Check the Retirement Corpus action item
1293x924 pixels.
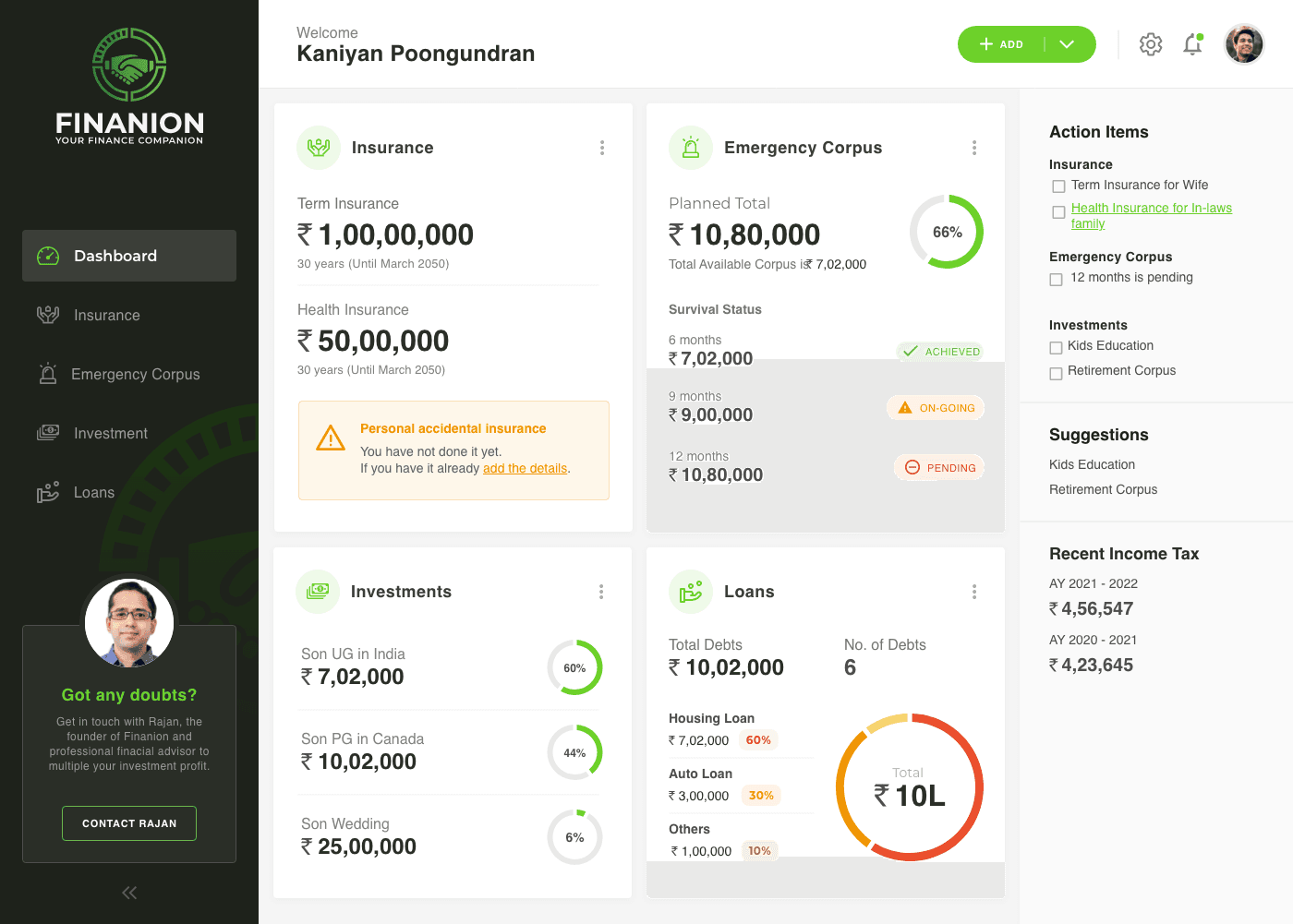pyautogui.click(x=1056, y=373)
